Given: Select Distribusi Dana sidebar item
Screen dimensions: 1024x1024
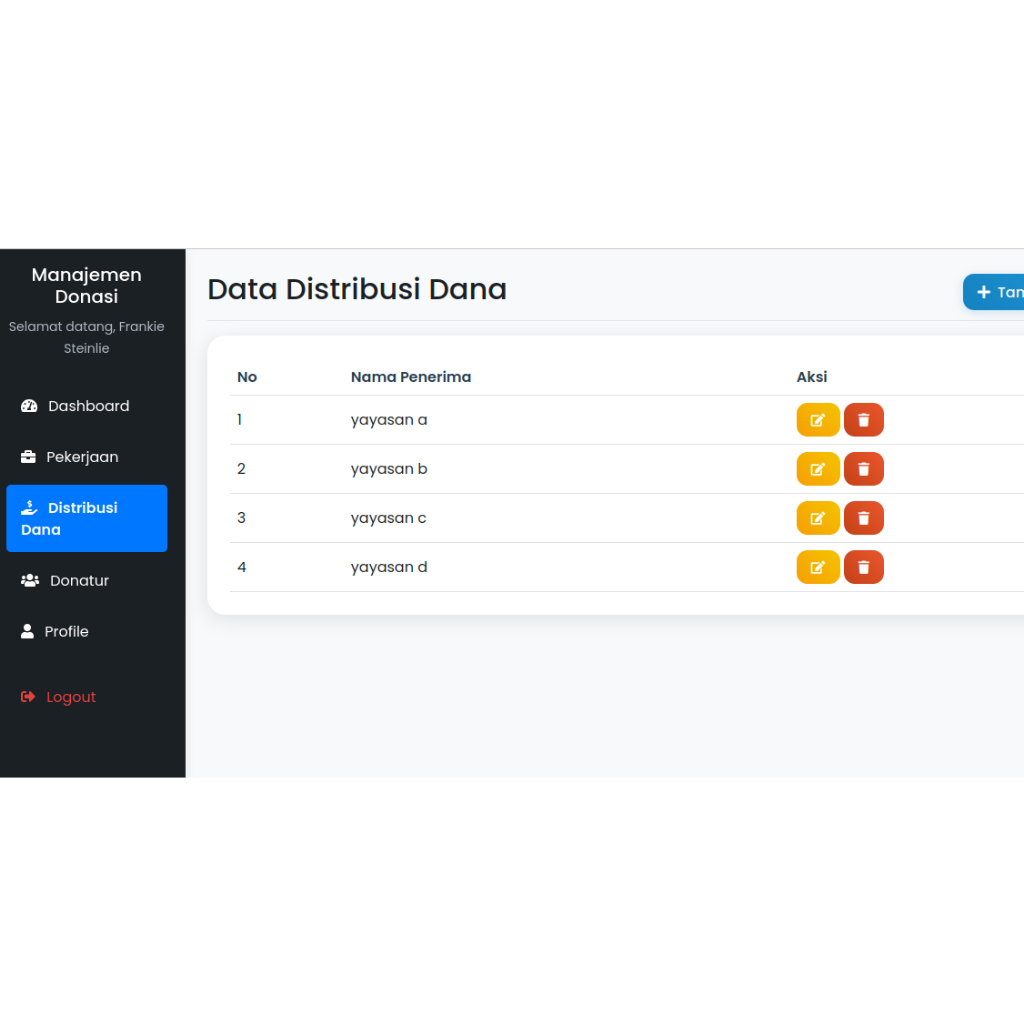Looking at the screenshot, I should point(86,518).
